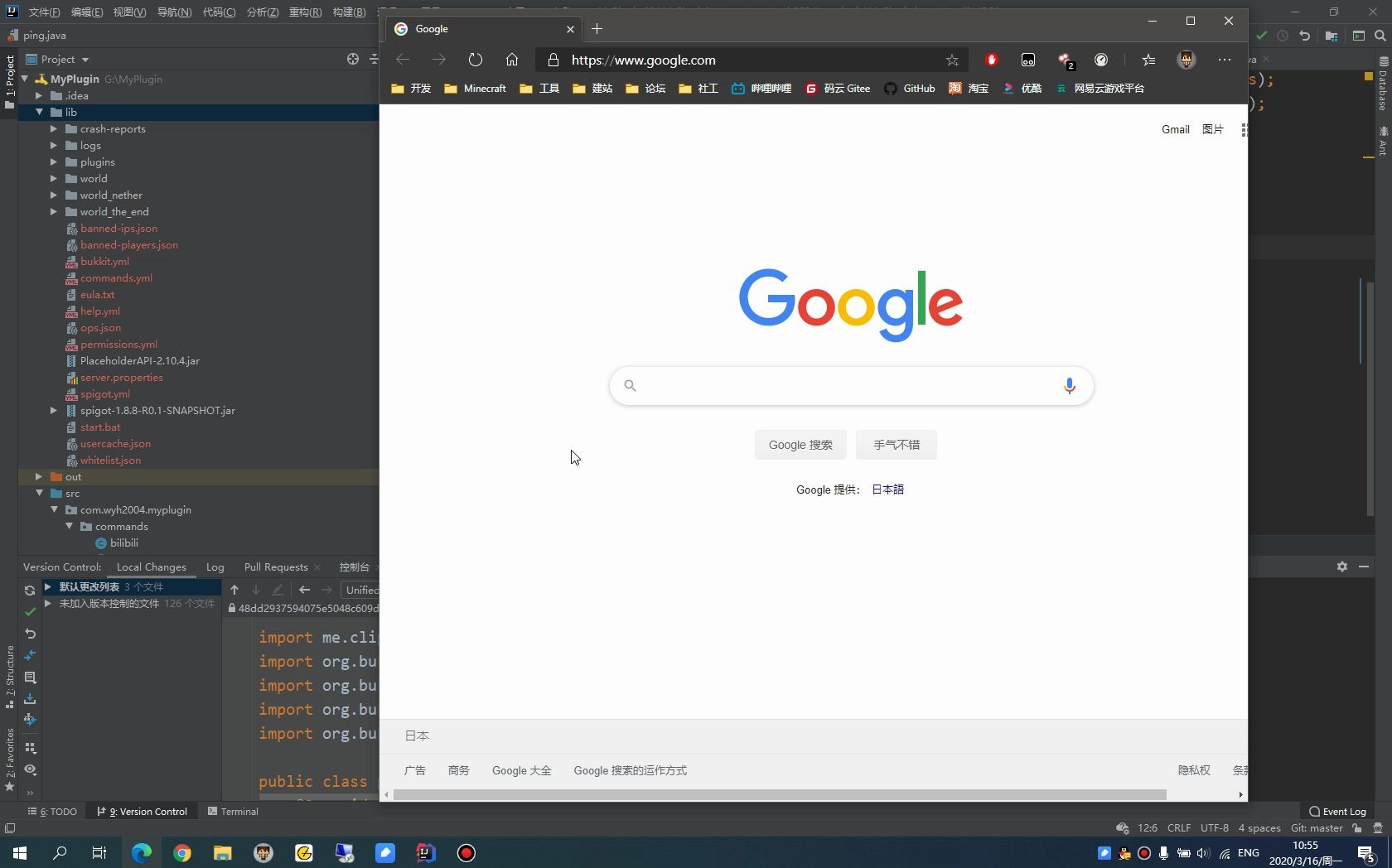The width and height of the screenshot is (1392, 868).
Task: Toggle the Version Control preview eye icon
Action: [30, 769]
